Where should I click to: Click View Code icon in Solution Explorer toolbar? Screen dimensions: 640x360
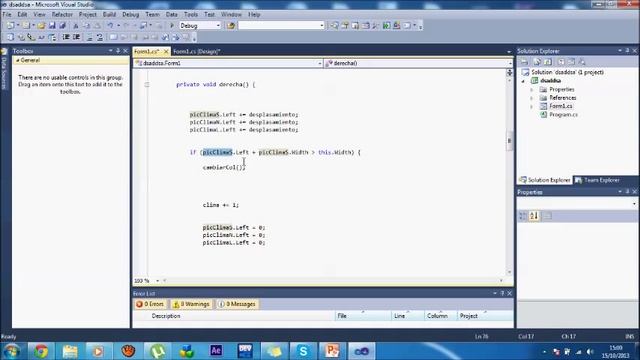[x=561, y=62]
